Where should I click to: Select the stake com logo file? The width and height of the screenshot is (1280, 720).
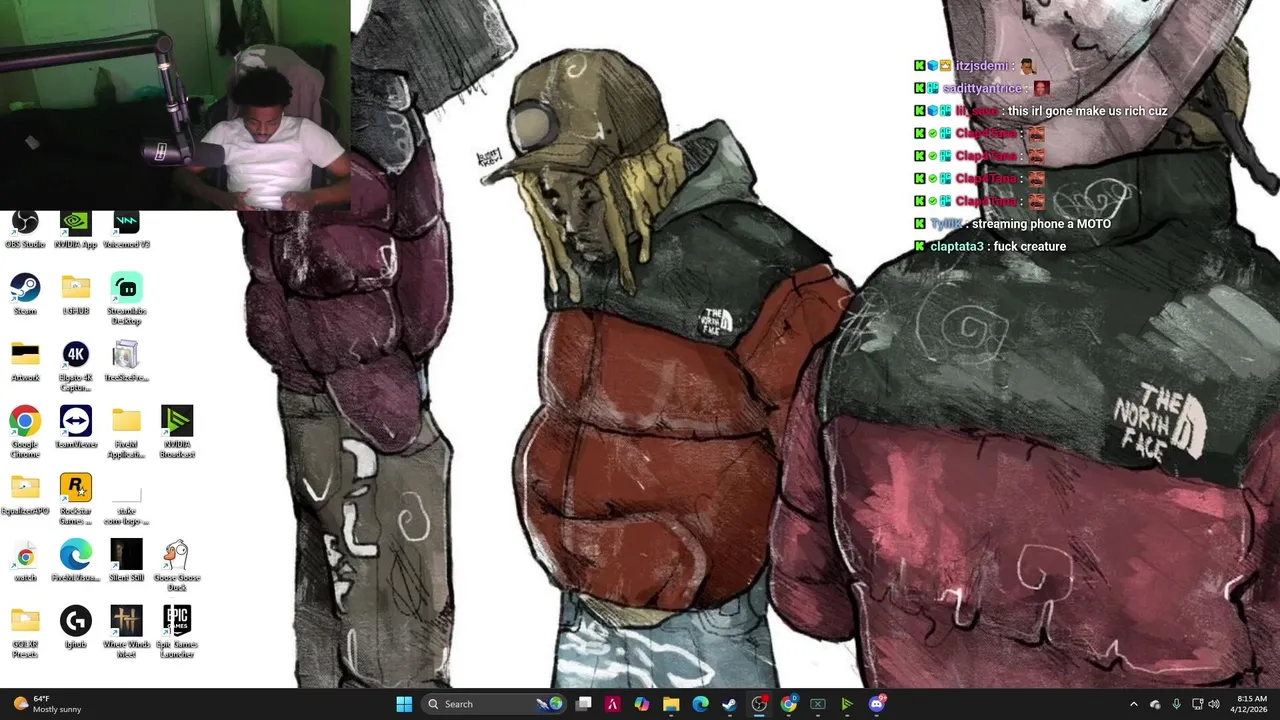tap(127, 507)
